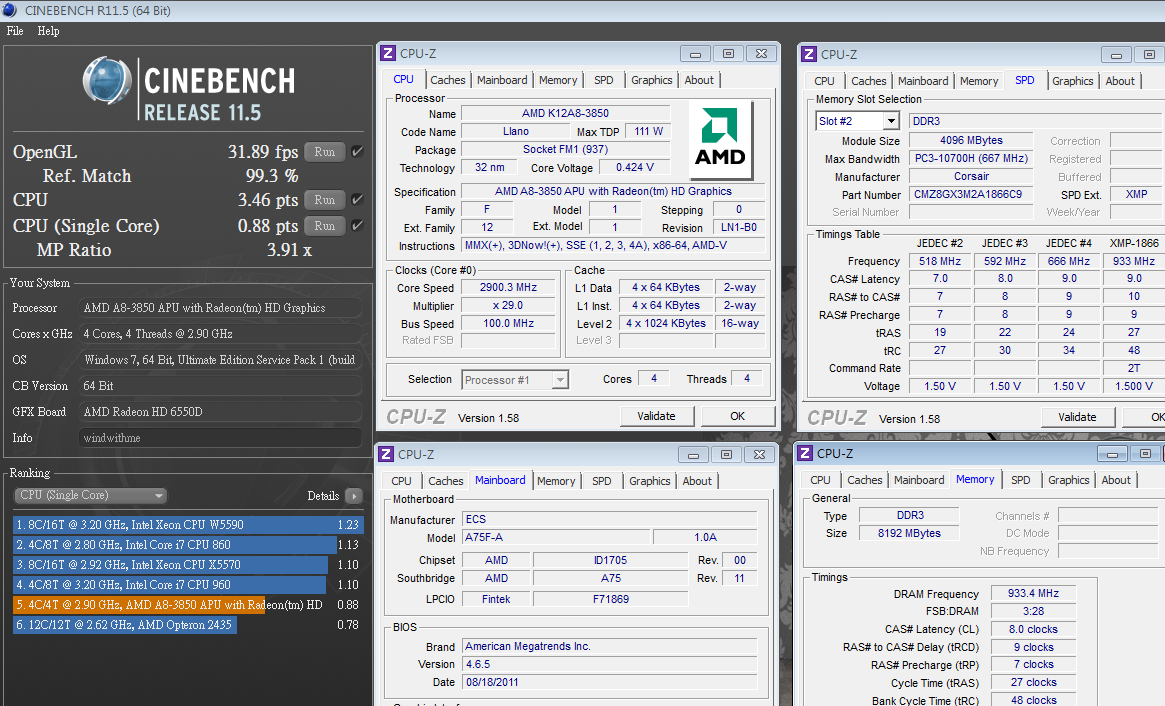Click the CPU-Z Z icon in top-left CPU window

pyautogui.click(x=388, y=54)
